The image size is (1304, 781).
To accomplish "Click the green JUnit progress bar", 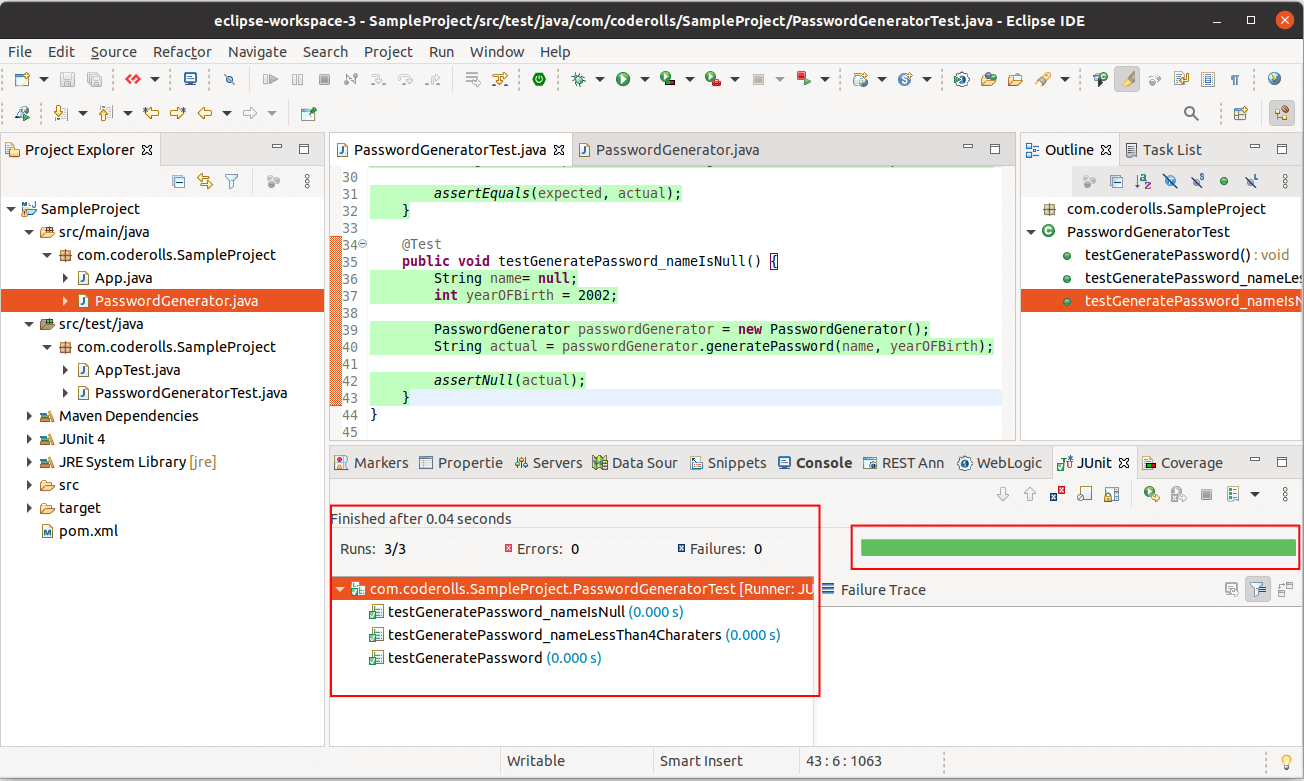I will pos(1077,547).
